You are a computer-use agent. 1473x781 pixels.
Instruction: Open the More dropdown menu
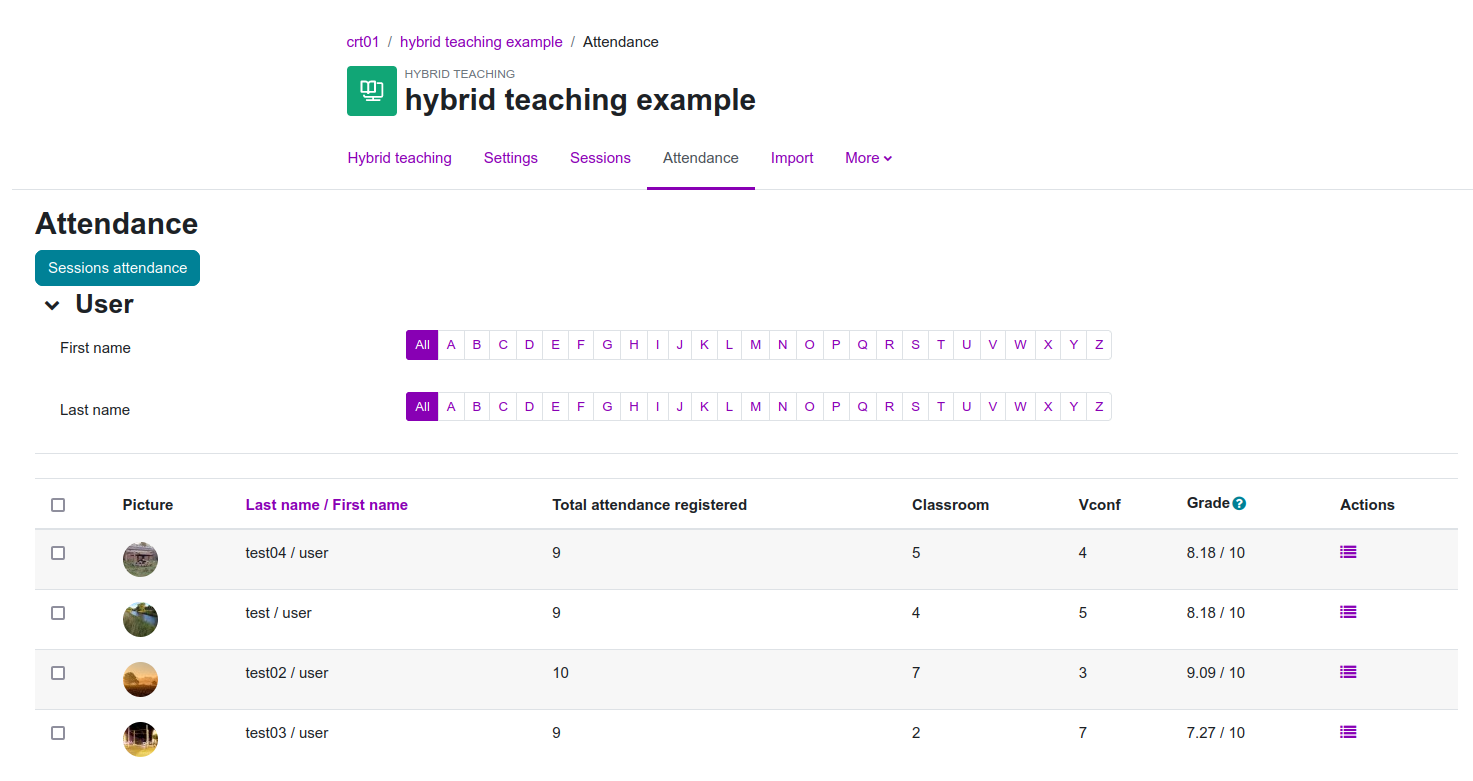click(868, 158)
